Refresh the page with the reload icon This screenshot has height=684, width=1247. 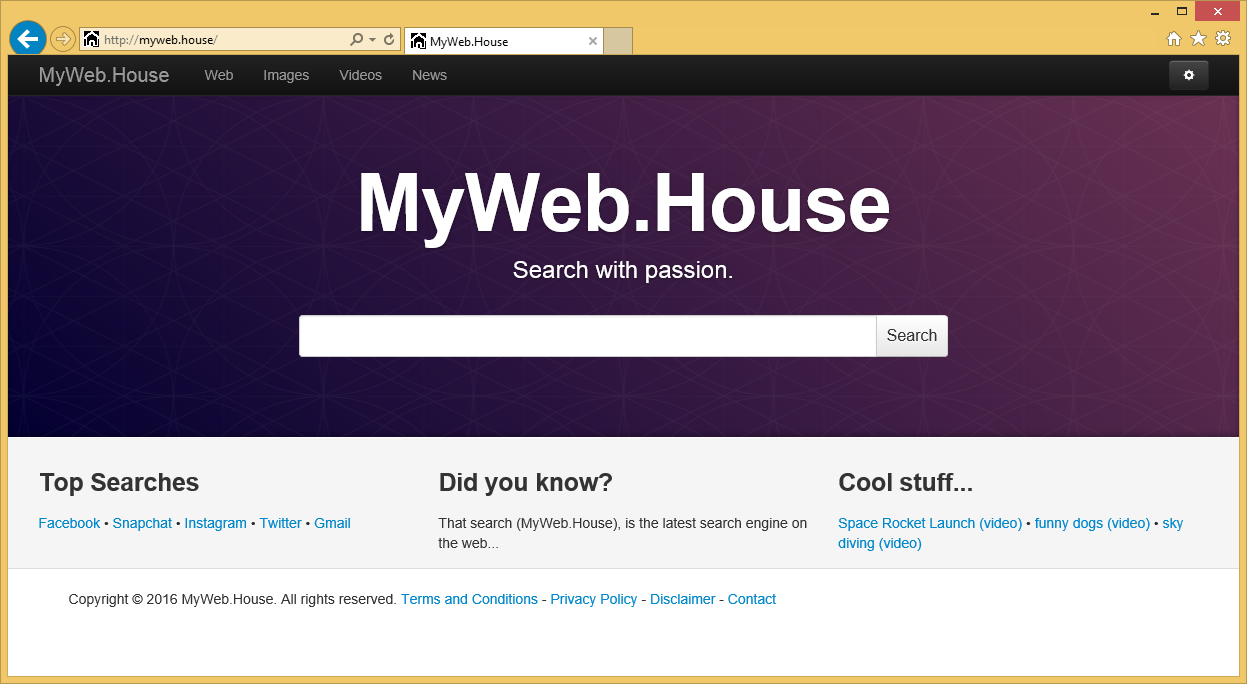[x=388, y=40]
